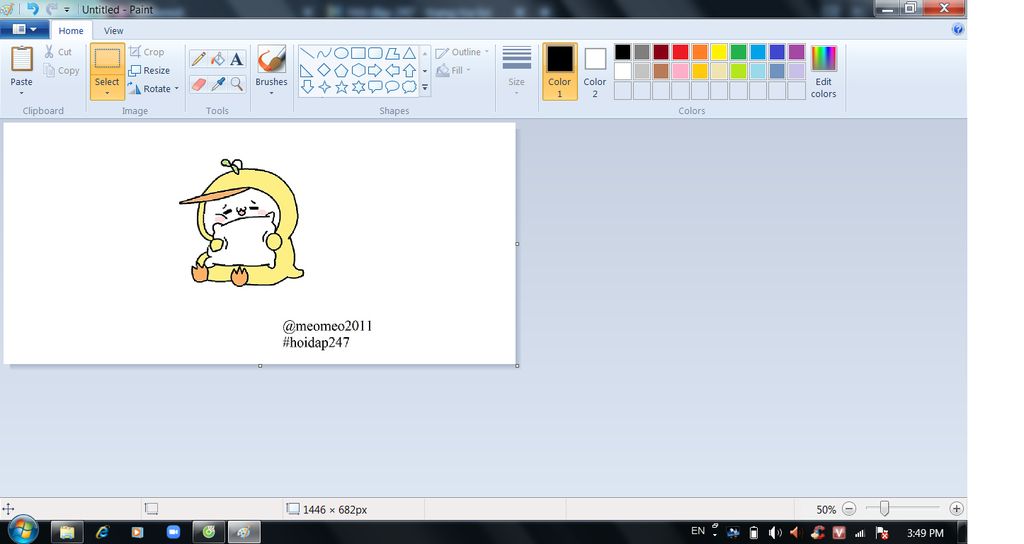Click the Undo arrow in title bar
This screenshot has height=544, width=1024.
[32, 9]
